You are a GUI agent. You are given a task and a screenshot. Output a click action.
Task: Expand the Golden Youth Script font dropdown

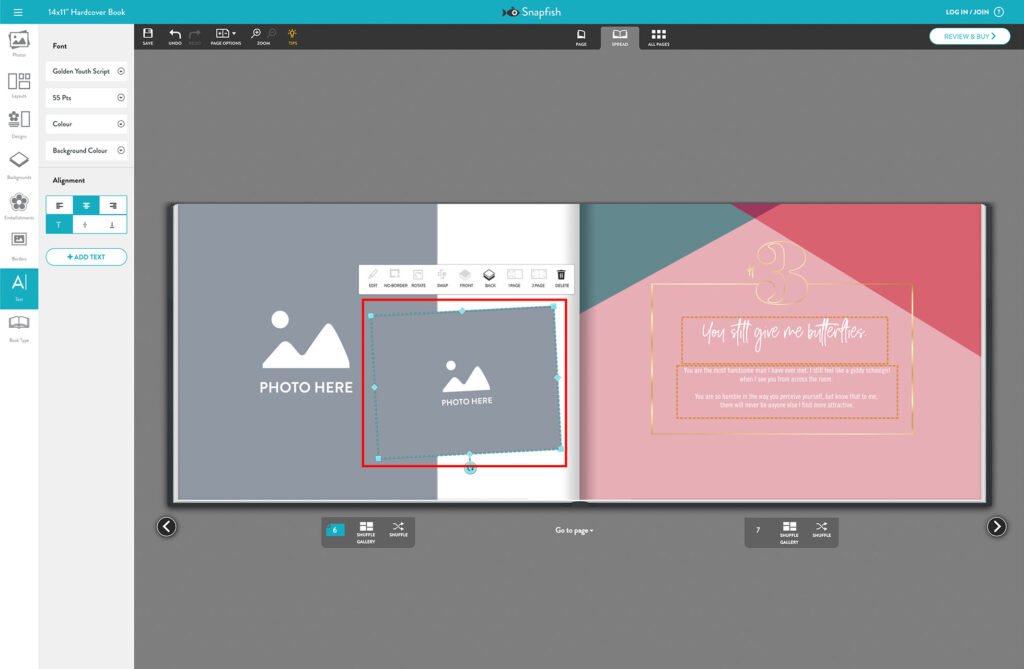point(87,71)
